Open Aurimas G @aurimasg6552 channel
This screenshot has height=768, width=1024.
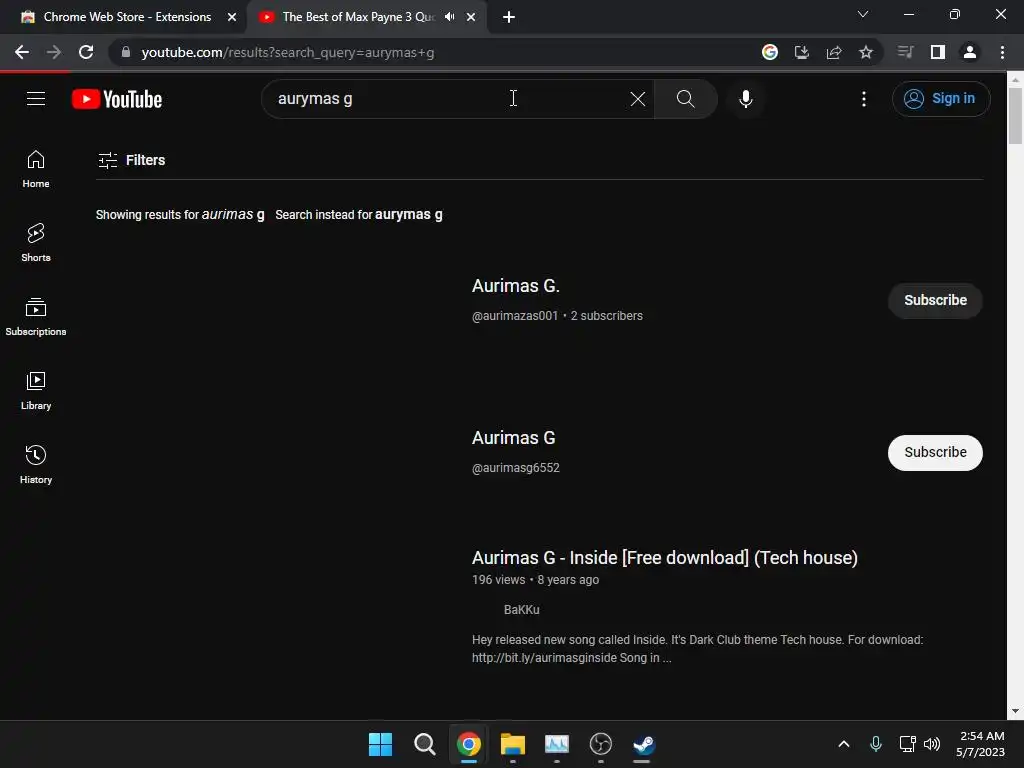click(513, 438)
